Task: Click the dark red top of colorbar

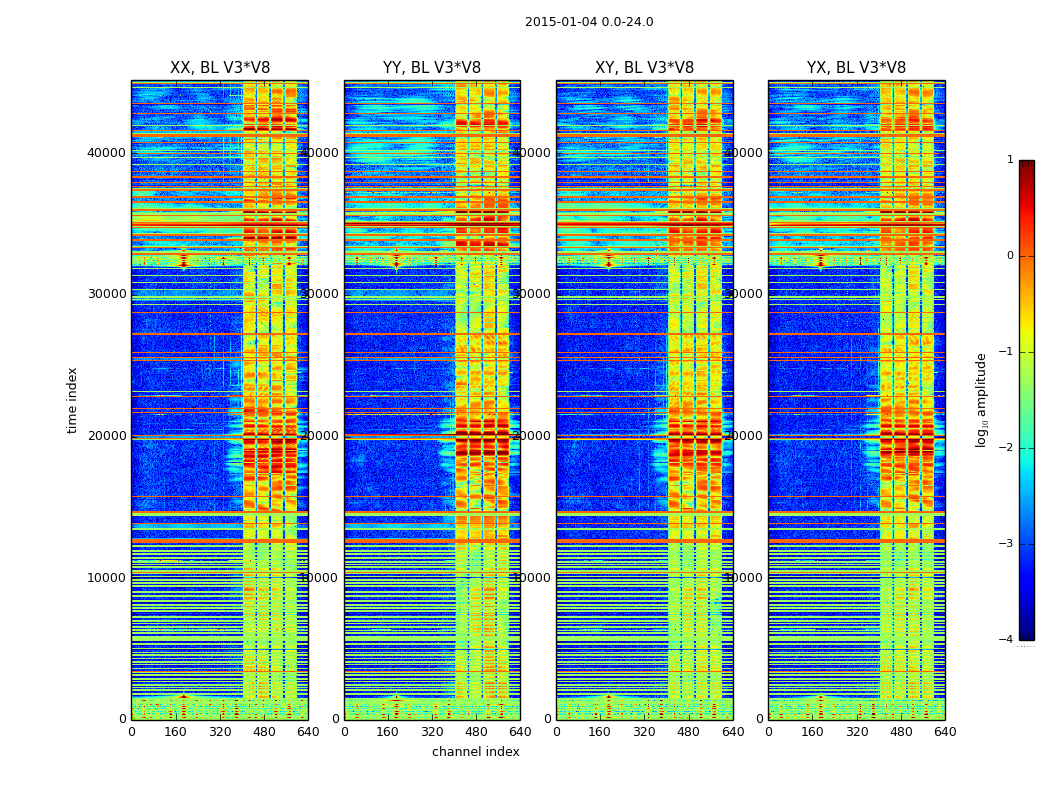Action: click(x=1027, y=165)
